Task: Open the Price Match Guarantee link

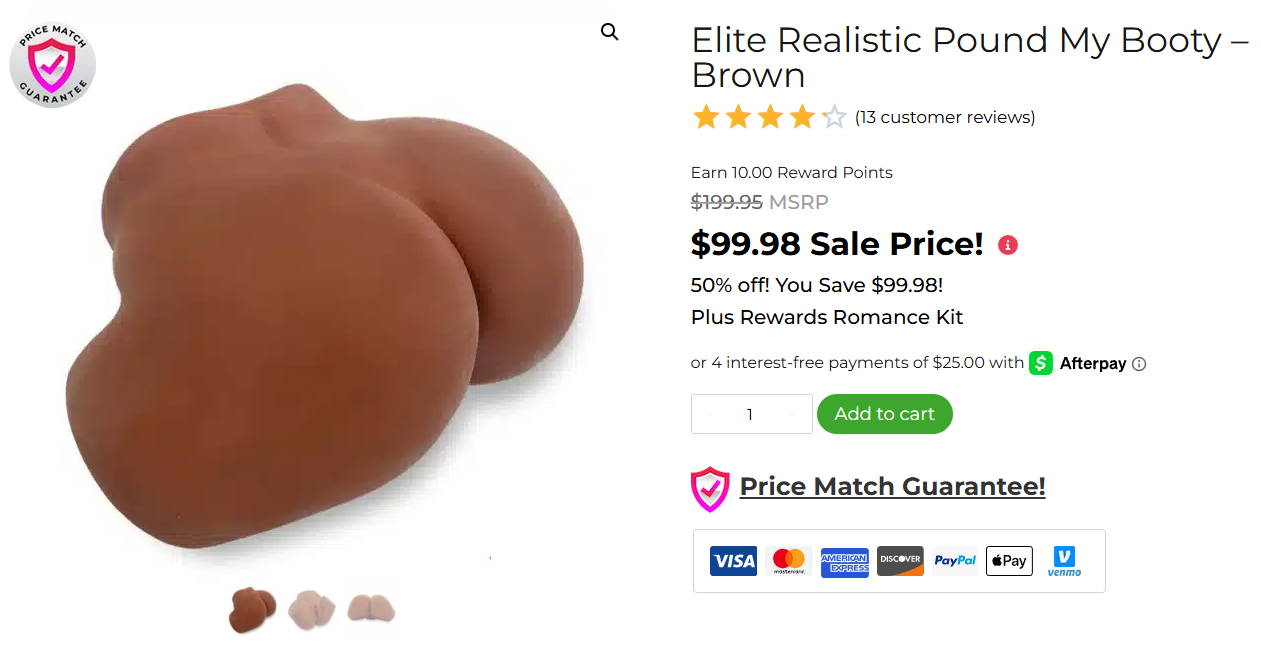Action: [x=892, y=487]
